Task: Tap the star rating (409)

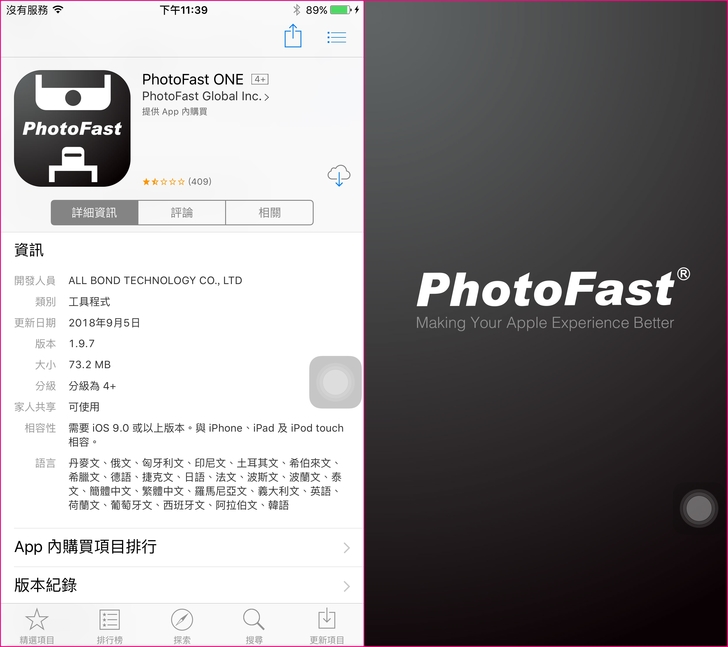Action: coord(177,181)
